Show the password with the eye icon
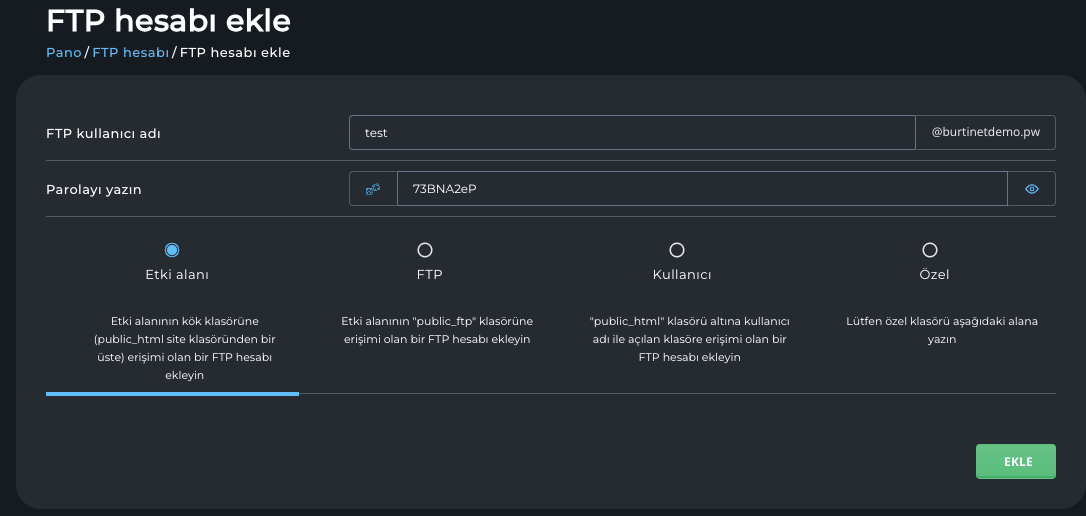The image size is (1086, 516). 1032,189
